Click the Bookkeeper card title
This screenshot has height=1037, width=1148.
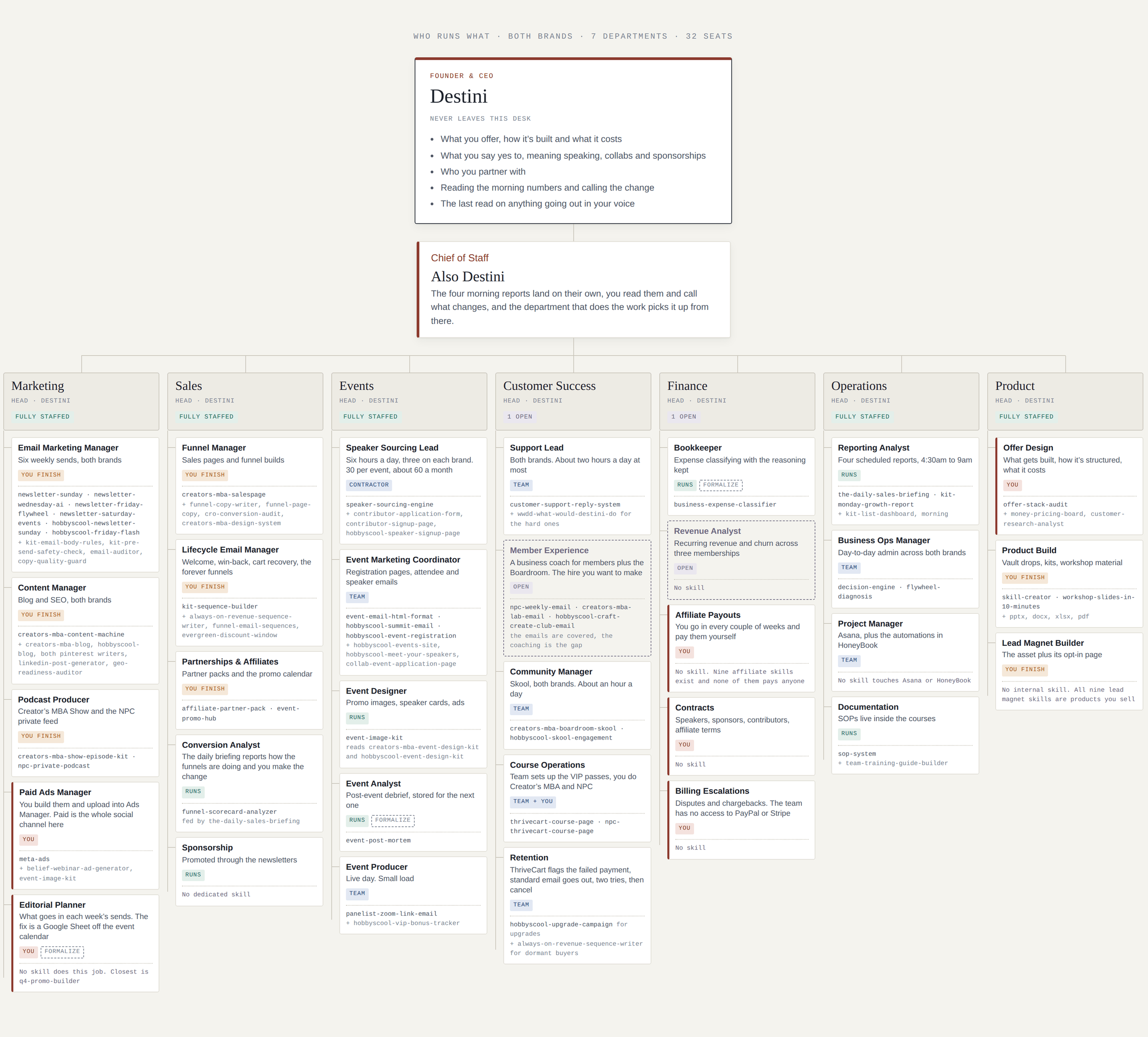(x=698, y=448)
